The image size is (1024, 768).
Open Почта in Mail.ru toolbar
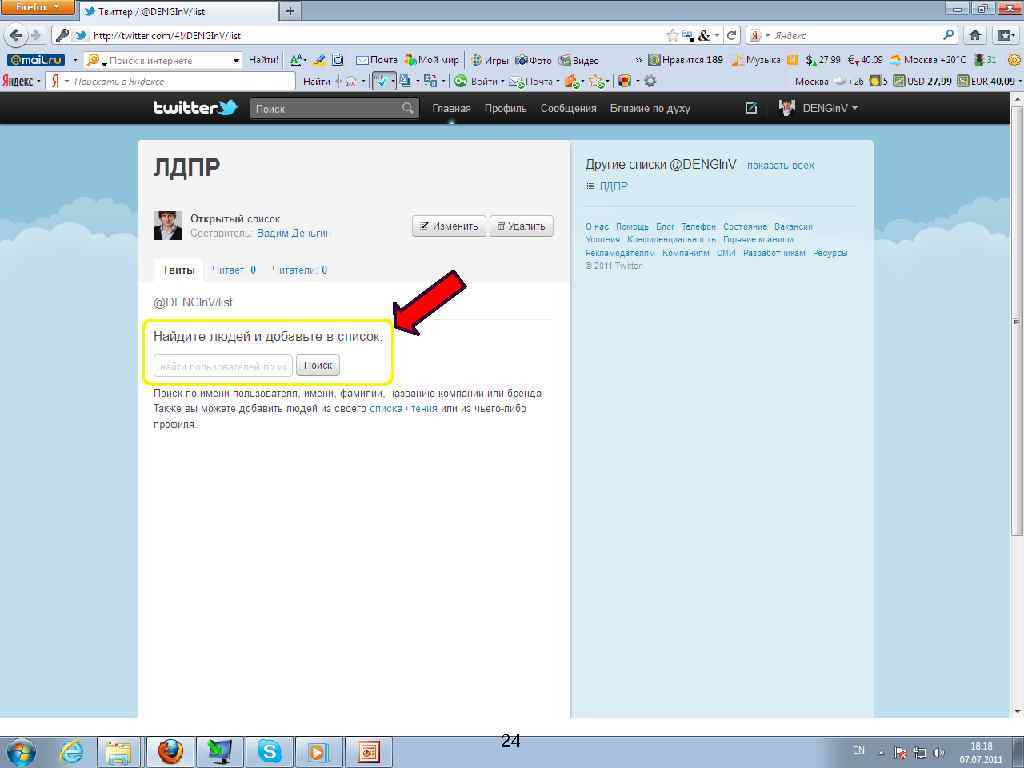click(x=377, y=60)
